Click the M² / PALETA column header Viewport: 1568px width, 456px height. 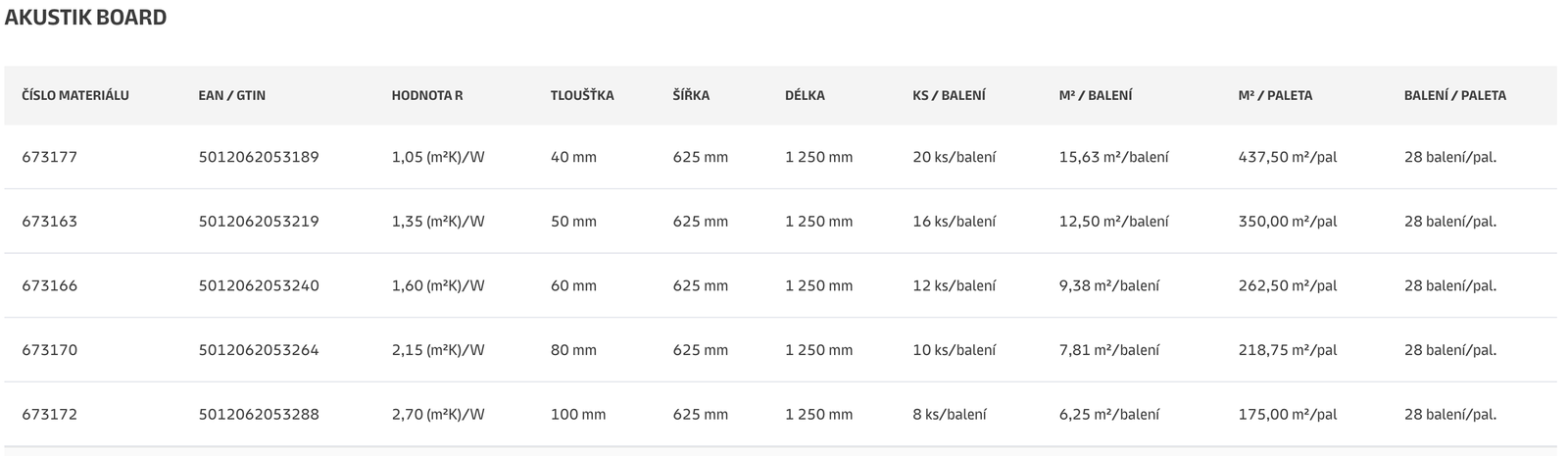tap(1275, 96)
